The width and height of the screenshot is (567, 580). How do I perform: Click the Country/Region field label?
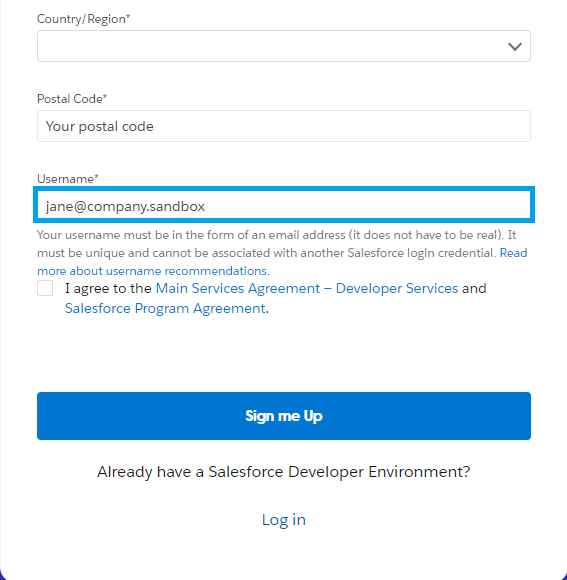pos(84,19)
